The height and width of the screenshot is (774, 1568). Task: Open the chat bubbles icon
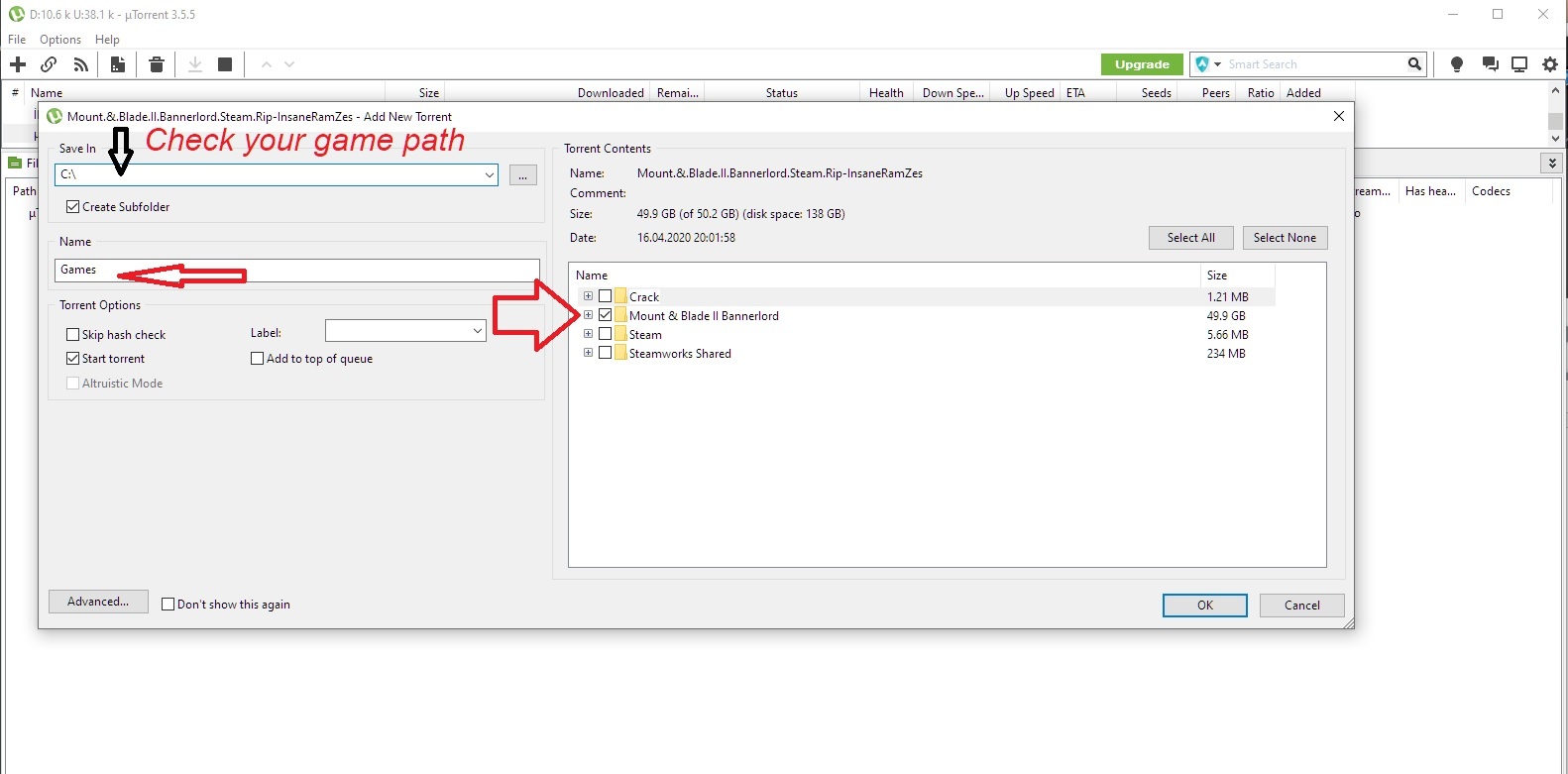1490,64
